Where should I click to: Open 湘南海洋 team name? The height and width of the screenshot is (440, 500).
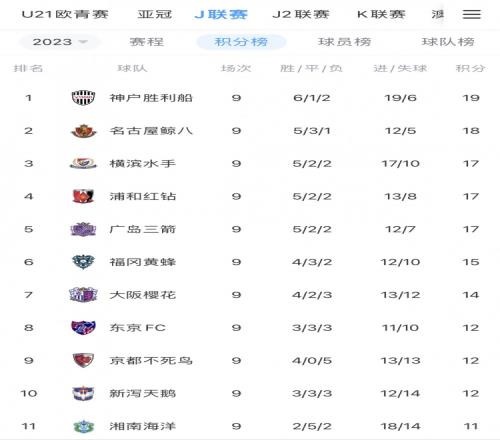tap(143, 426)
